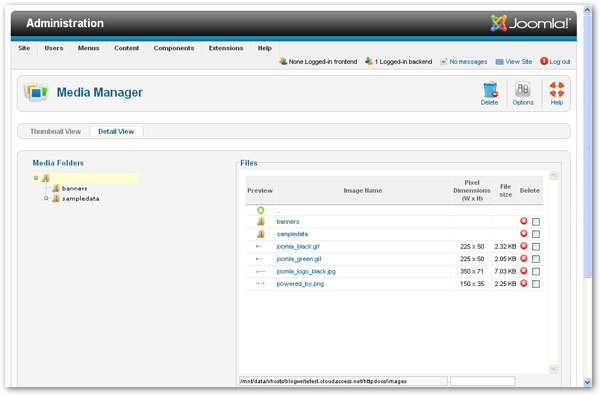Image resolution: width=600 pixels, height=395 pixels.
Task: Open the Menus menu
Action: tap(88, 48)
